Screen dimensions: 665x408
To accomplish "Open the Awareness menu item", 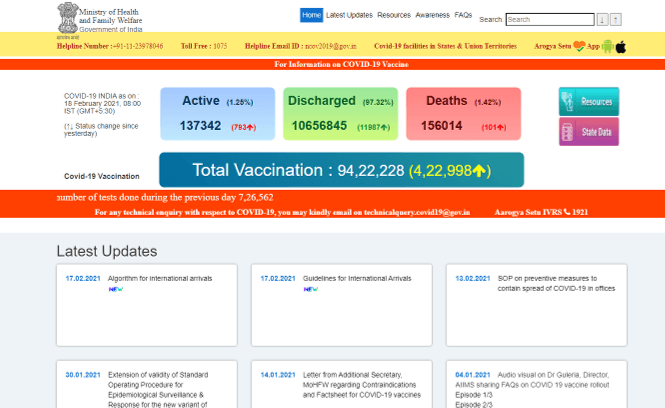I will click(x=432, y=15).
